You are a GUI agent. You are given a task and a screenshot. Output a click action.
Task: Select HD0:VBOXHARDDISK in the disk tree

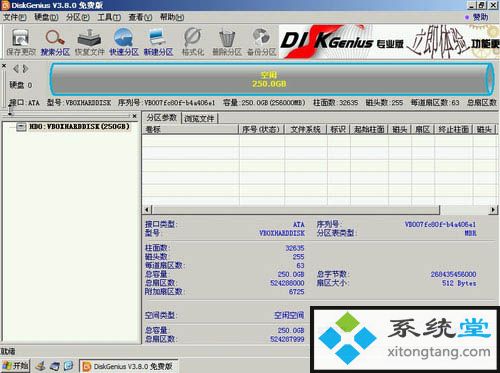pyautogui.click(x=79, y=127)
